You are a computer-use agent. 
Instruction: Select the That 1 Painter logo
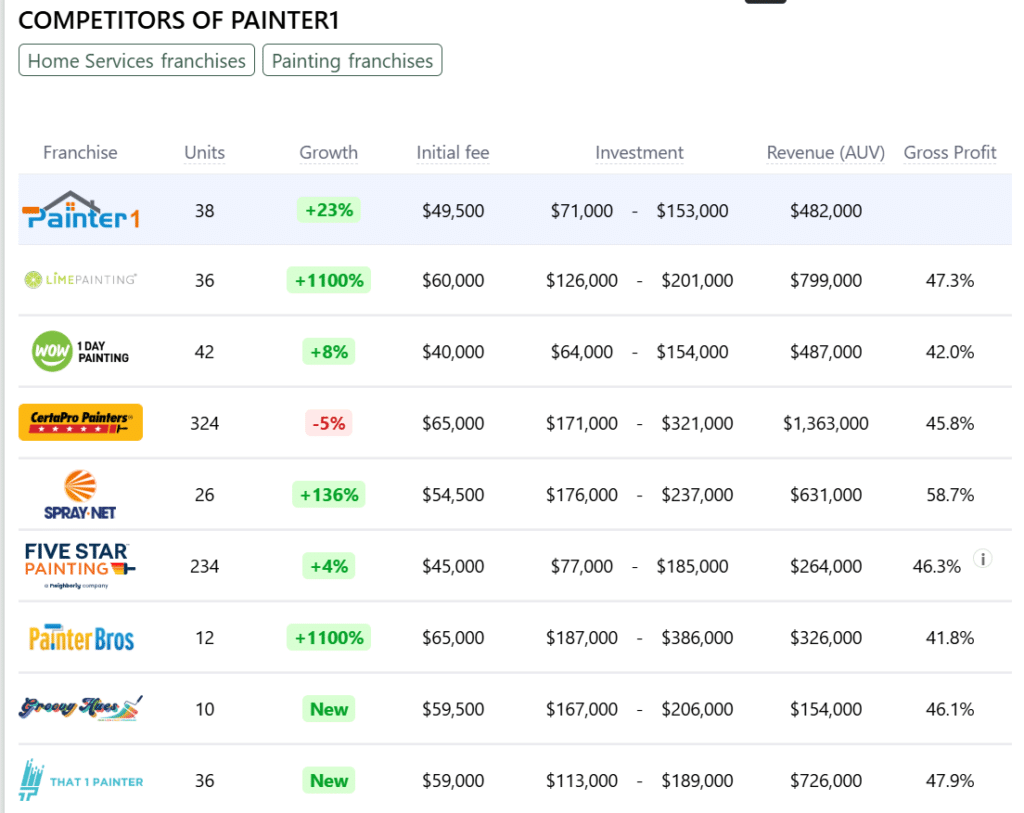click(80, 780)
